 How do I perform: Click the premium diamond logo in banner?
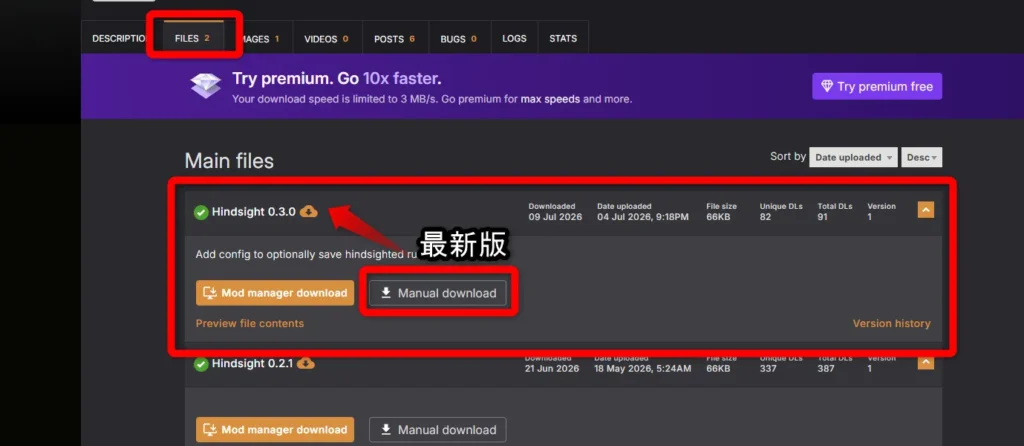[206, 86]
